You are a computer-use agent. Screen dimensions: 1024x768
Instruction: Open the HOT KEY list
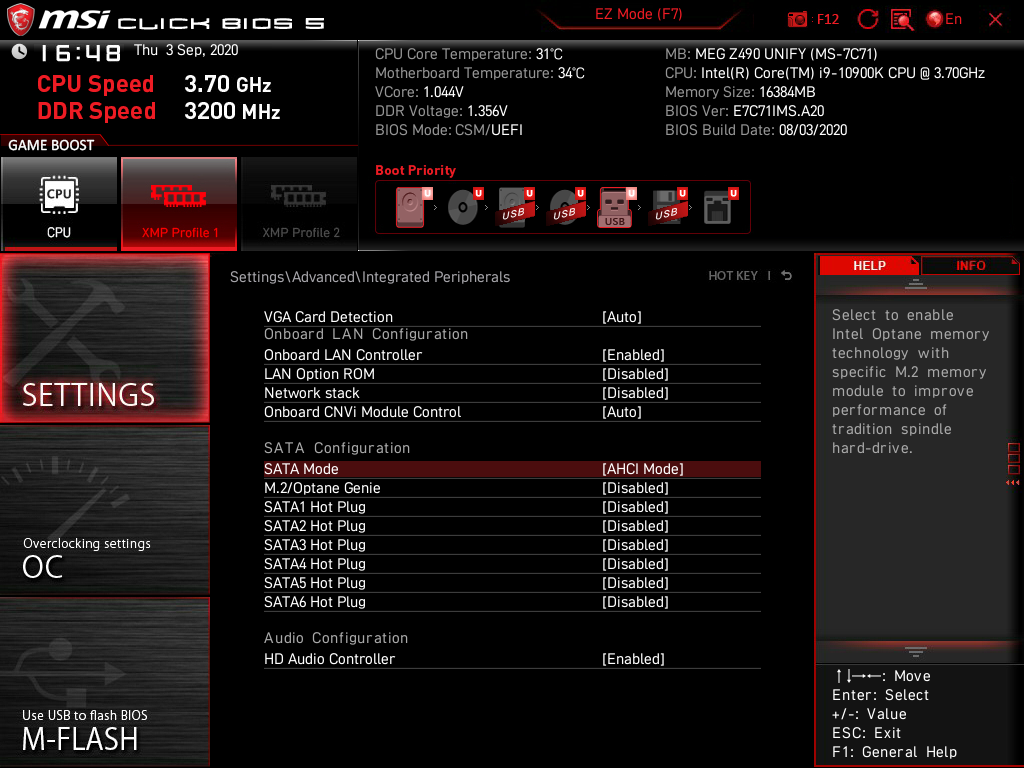[x=733, y=276]
